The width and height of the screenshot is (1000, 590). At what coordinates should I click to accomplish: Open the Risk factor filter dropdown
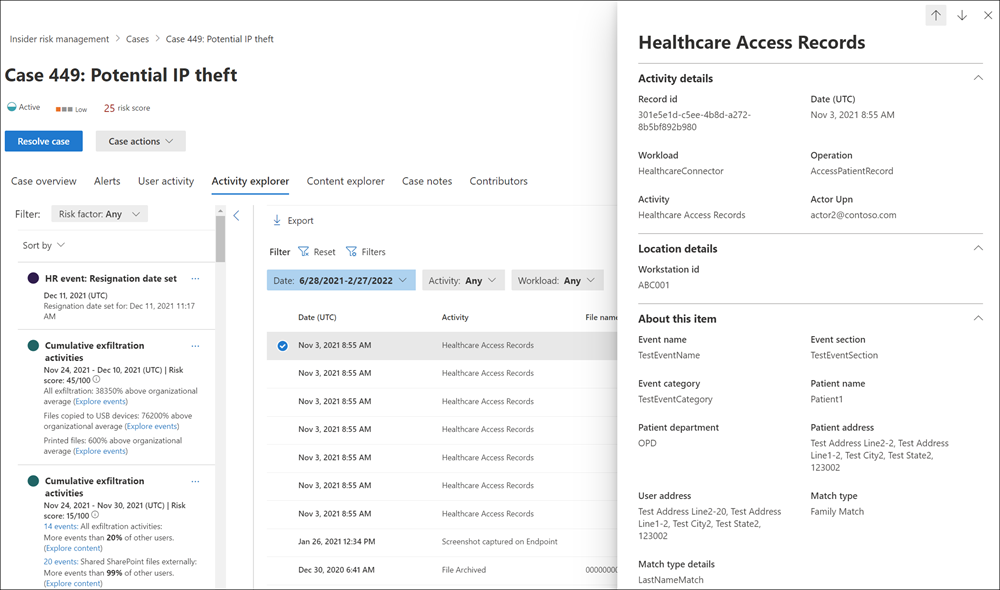(x=99, y=214)
